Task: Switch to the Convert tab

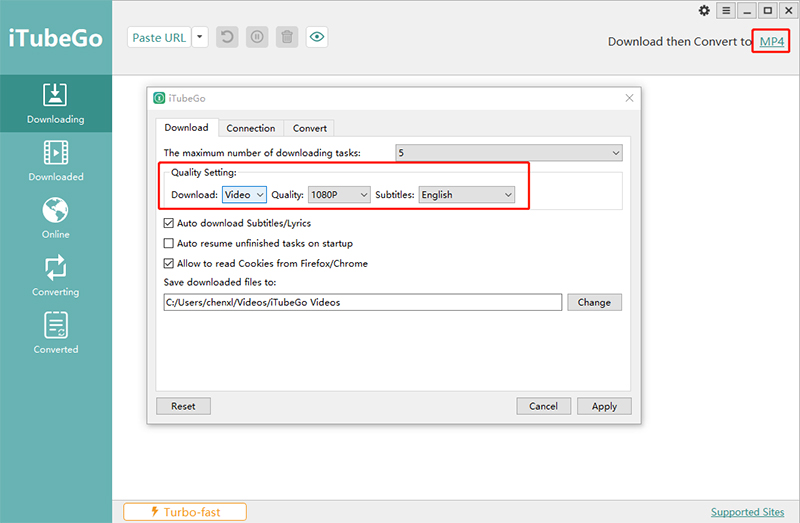Action: (x=310, y=128)
